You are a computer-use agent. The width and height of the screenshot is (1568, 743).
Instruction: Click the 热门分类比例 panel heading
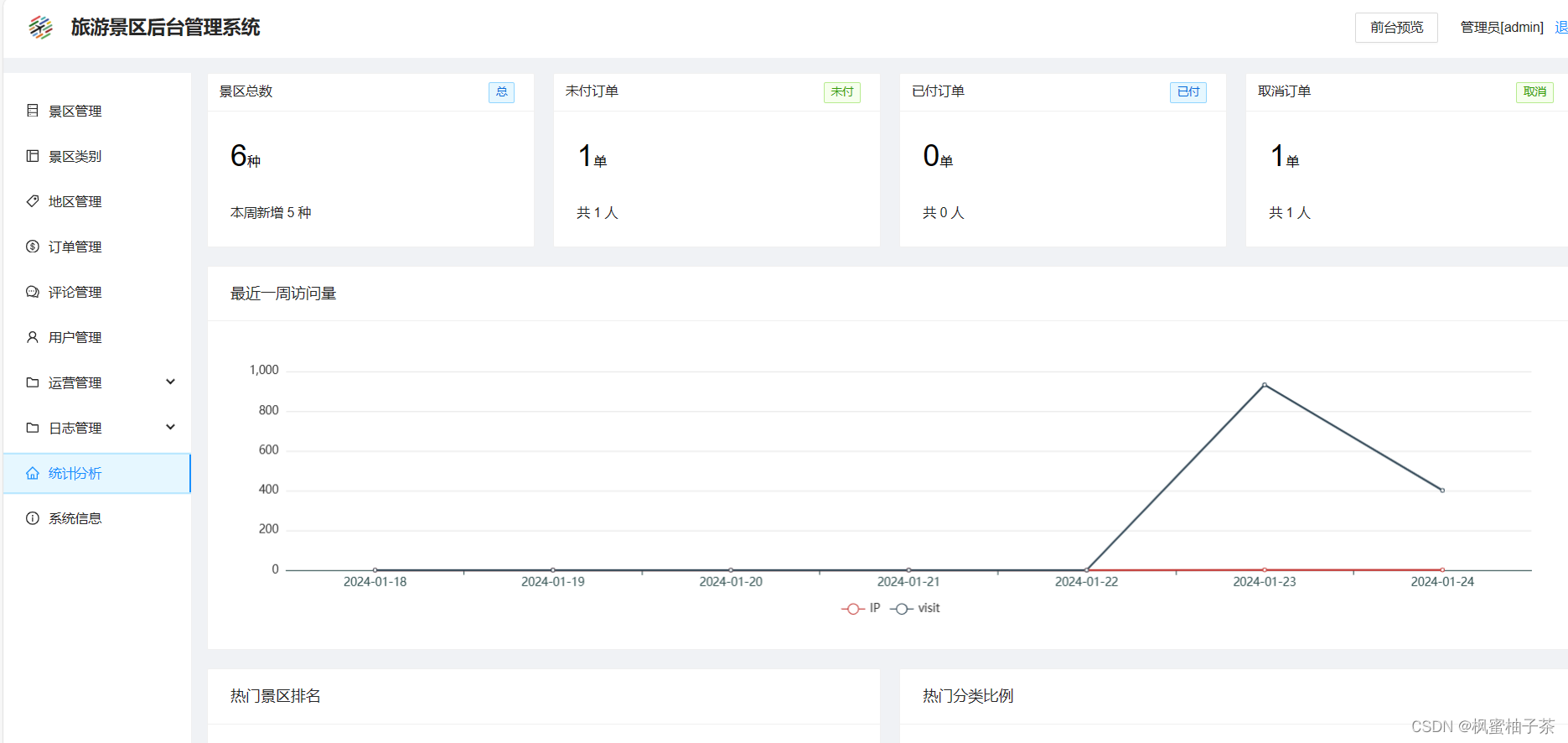tap(968, 696)
